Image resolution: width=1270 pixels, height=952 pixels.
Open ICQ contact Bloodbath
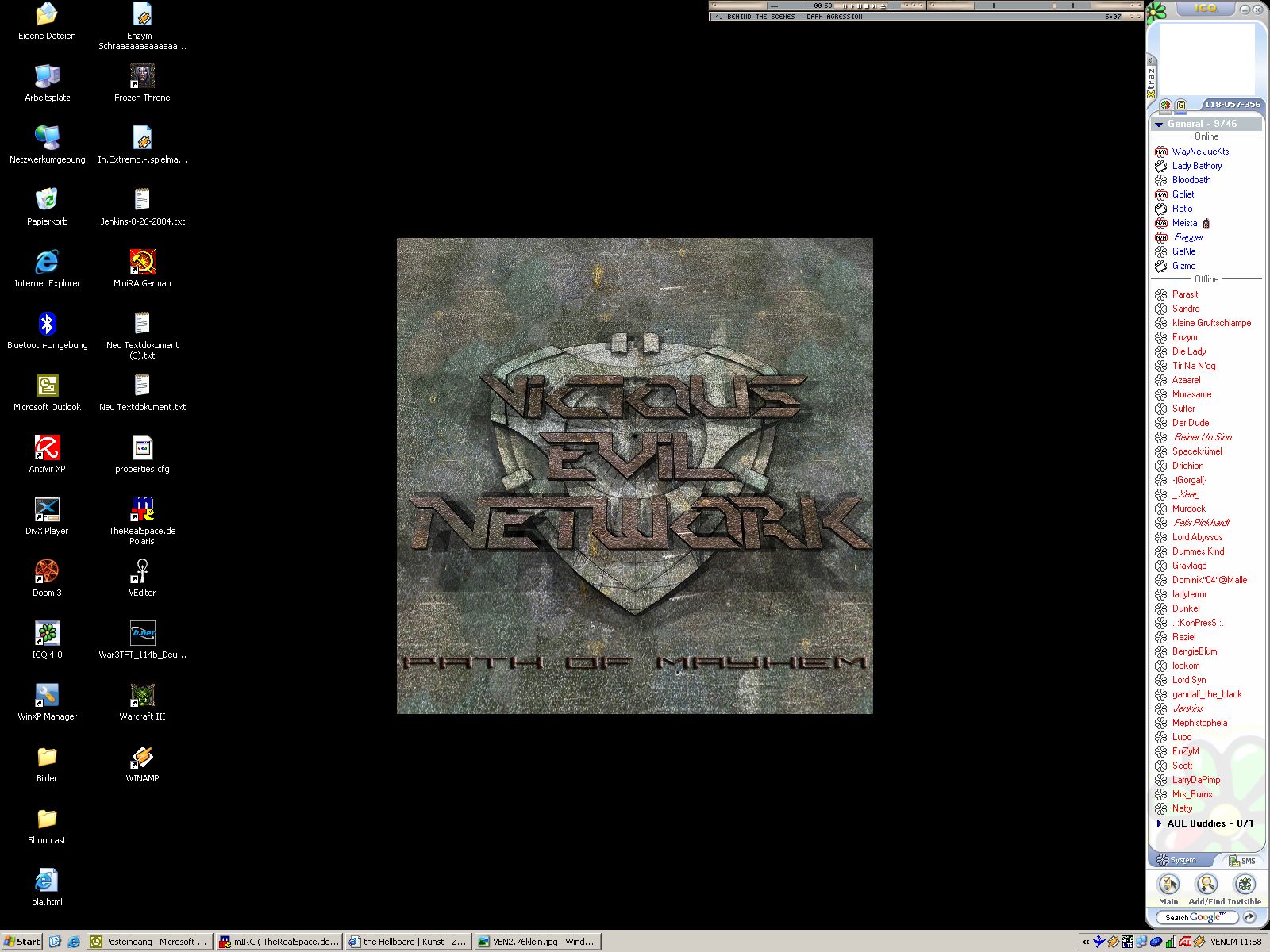1191,180
